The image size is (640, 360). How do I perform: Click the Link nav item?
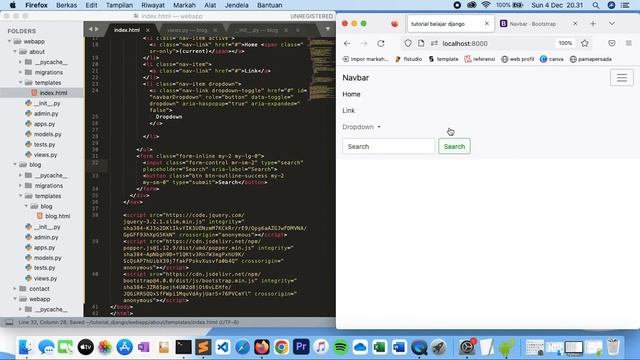click(x=349, y=111)
